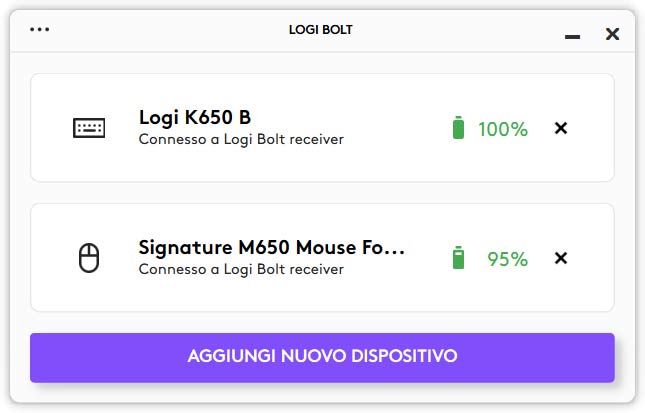
Task: Remove the Signature M650 Mouse device
Action: point(561,258)
